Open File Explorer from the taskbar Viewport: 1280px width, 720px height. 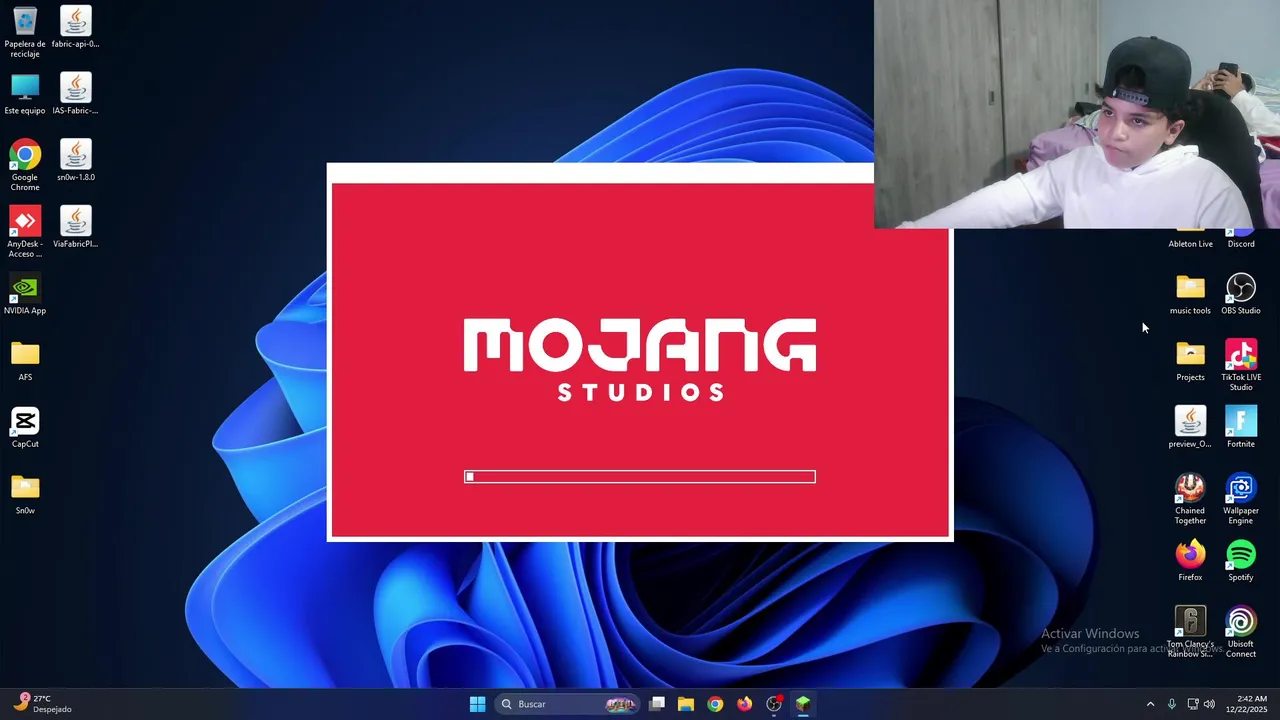pos(686,704)
